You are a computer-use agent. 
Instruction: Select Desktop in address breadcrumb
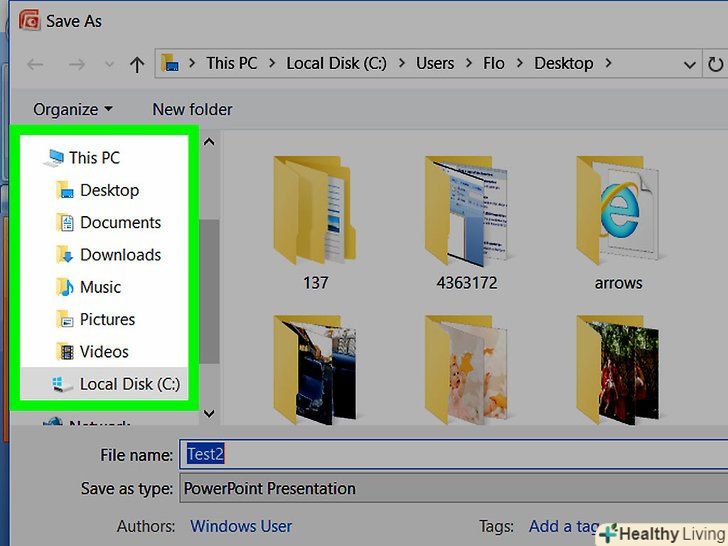point(564,63)
